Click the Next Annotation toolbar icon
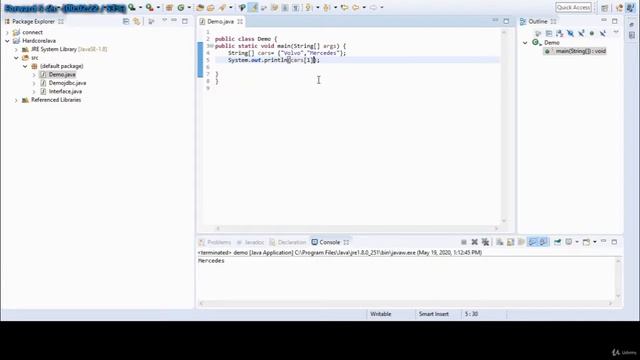The image size is (640, 360). click(308, 7)
